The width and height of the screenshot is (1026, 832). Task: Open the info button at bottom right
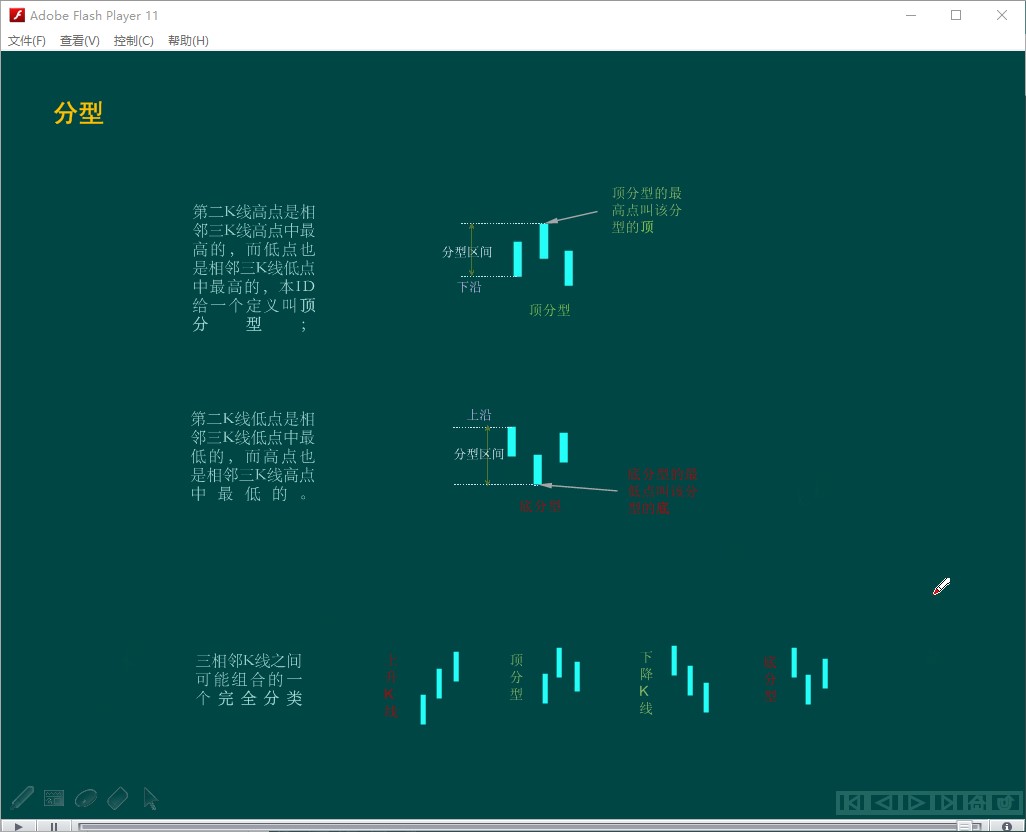(x=1007, y=826)
